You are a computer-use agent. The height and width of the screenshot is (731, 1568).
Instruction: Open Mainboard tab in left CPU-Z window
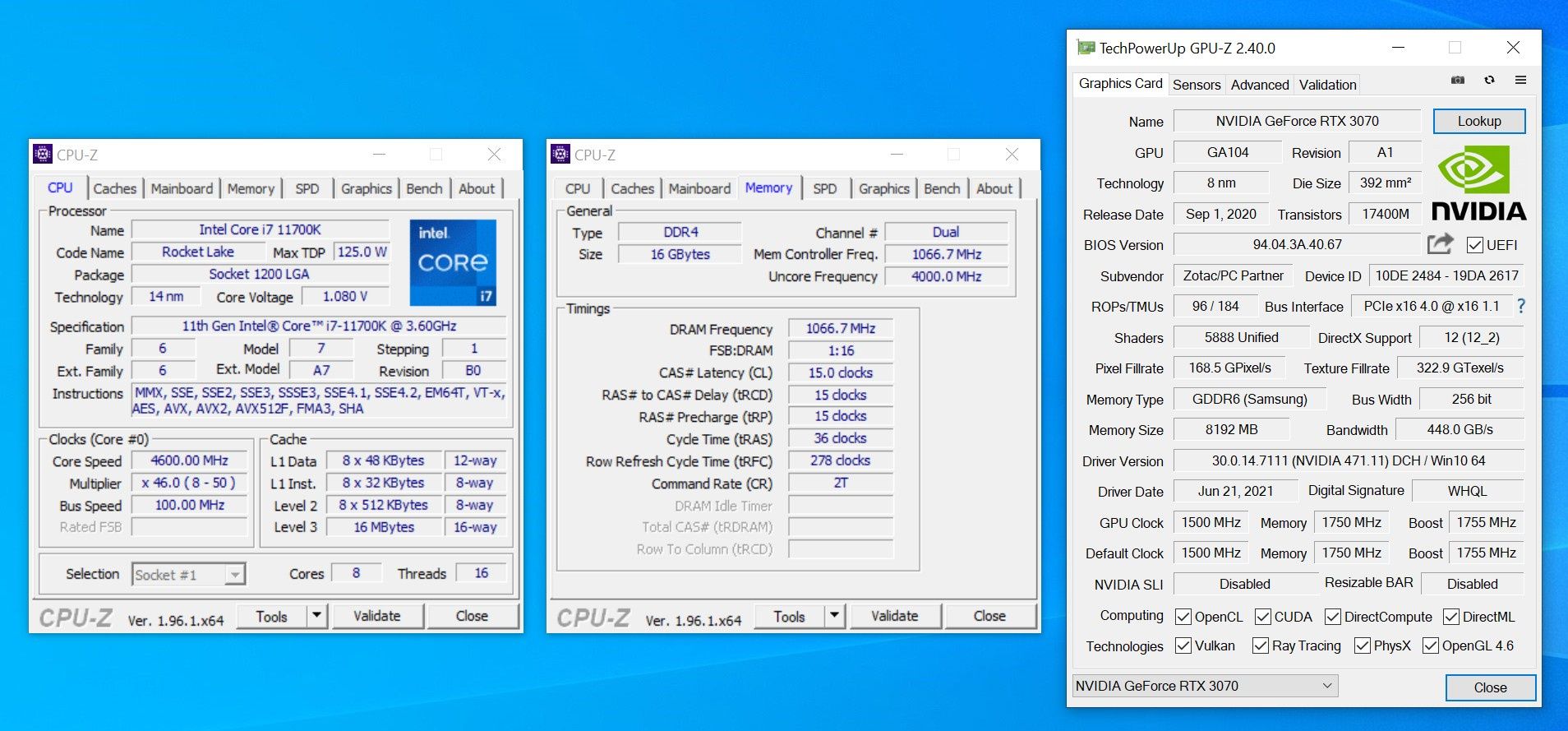click(x=182, y=188)
